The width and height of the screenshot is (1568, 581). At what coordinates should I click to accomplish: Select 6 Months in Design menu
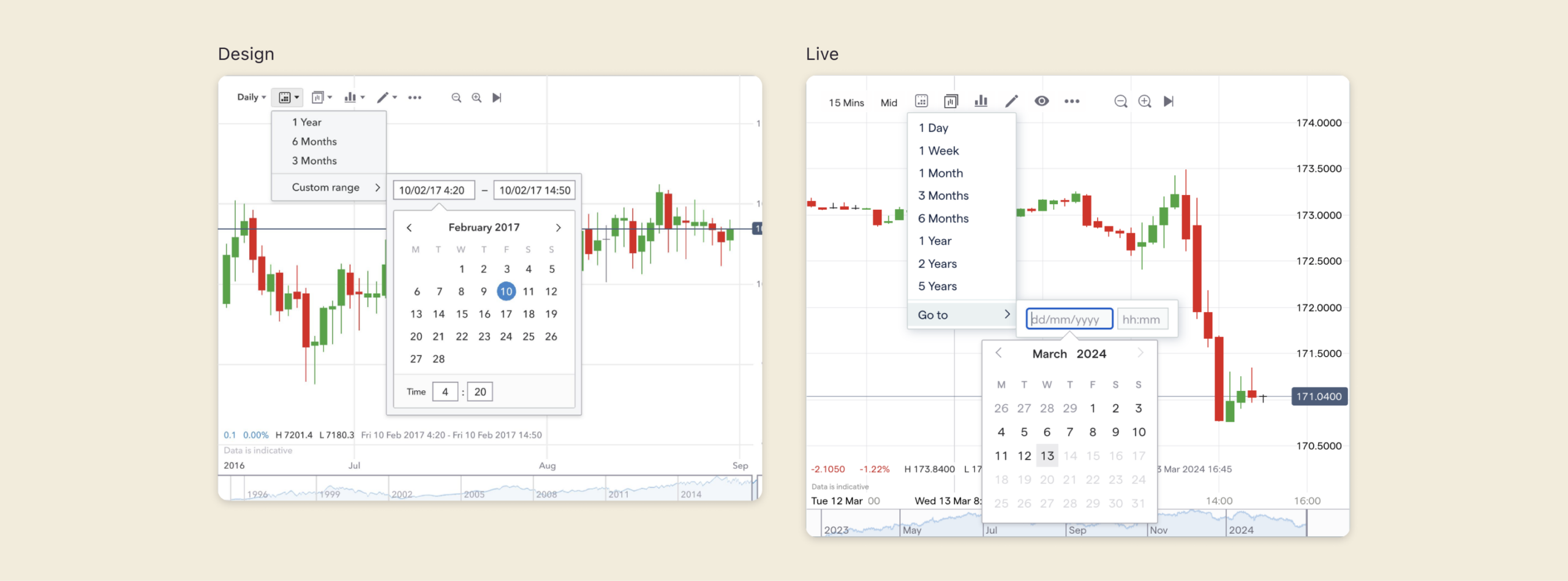pos(329,141)
